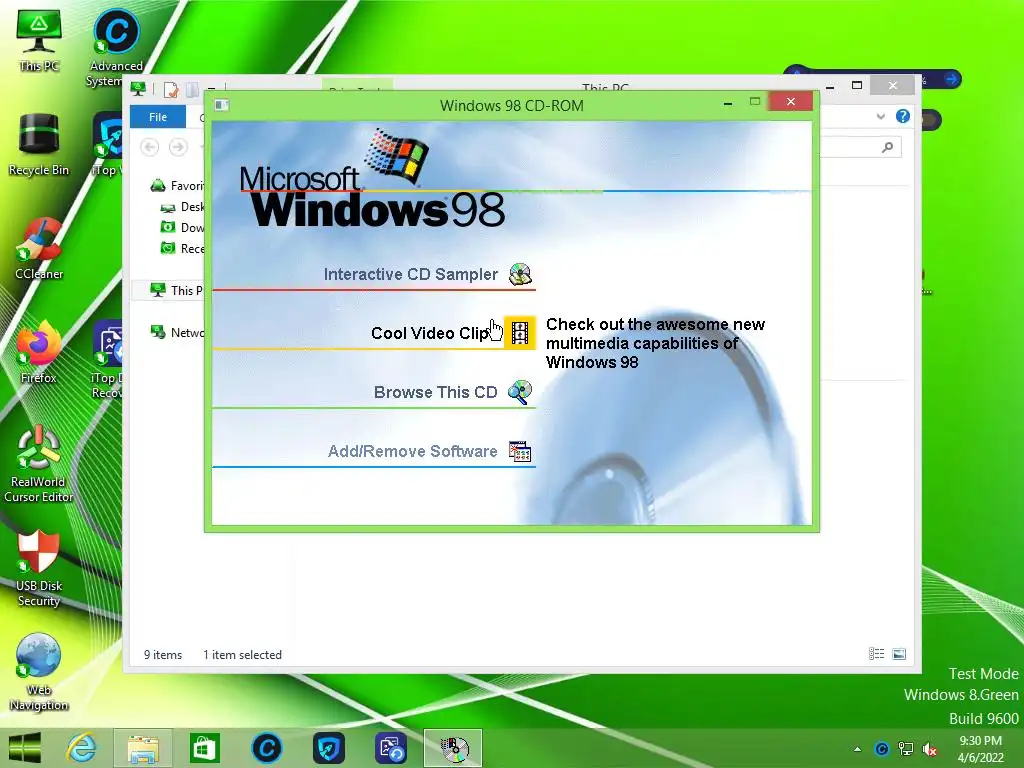Click the Properties quick access toolbar icon
1024x768 pixels.
coord(170,89)
